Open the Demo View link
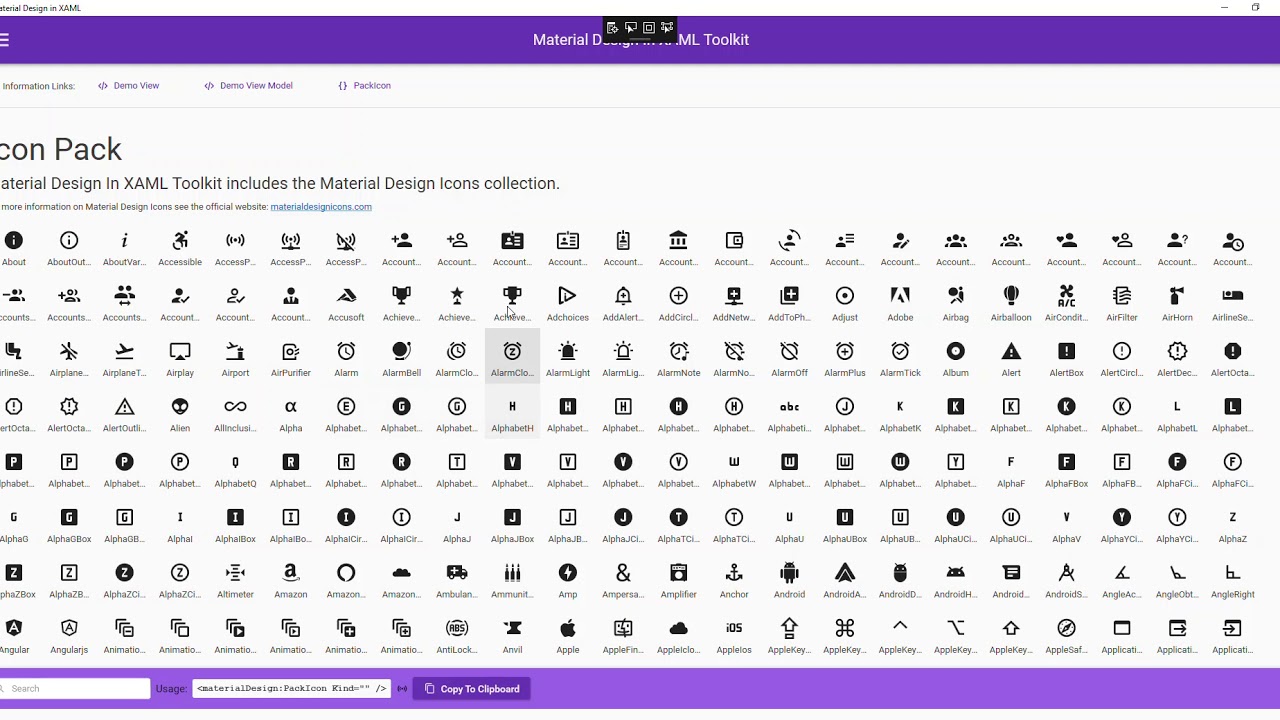The height and width of the screenshot is (720, 1280). coord(129,86)
